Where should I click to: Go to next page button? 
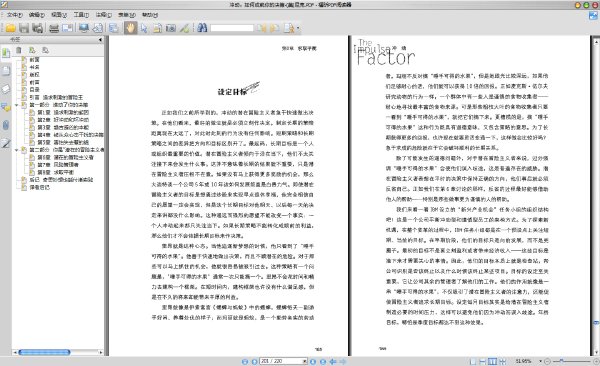coord(313,361)
